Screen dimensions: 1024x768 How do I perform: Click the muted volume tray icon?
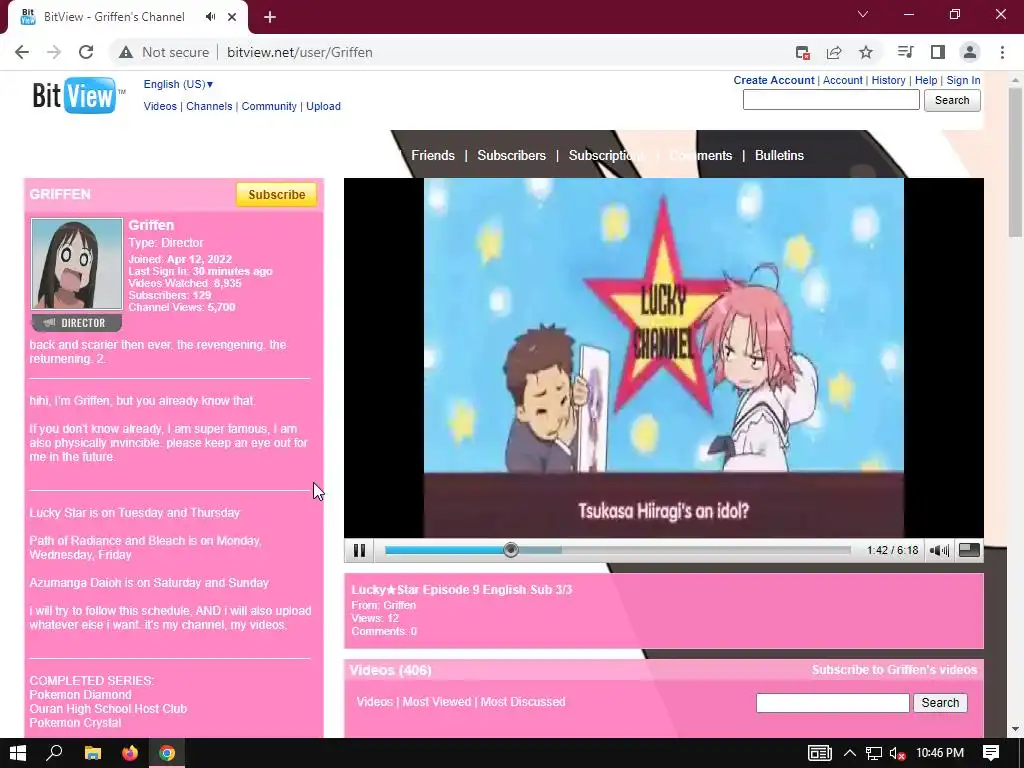(898, 753)
